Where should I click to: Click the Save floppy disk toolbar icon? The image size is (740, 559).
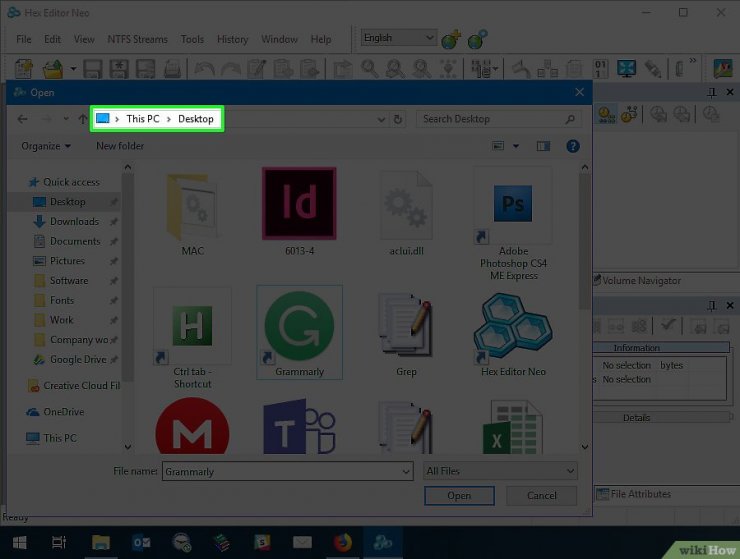(x=93, y=69)
